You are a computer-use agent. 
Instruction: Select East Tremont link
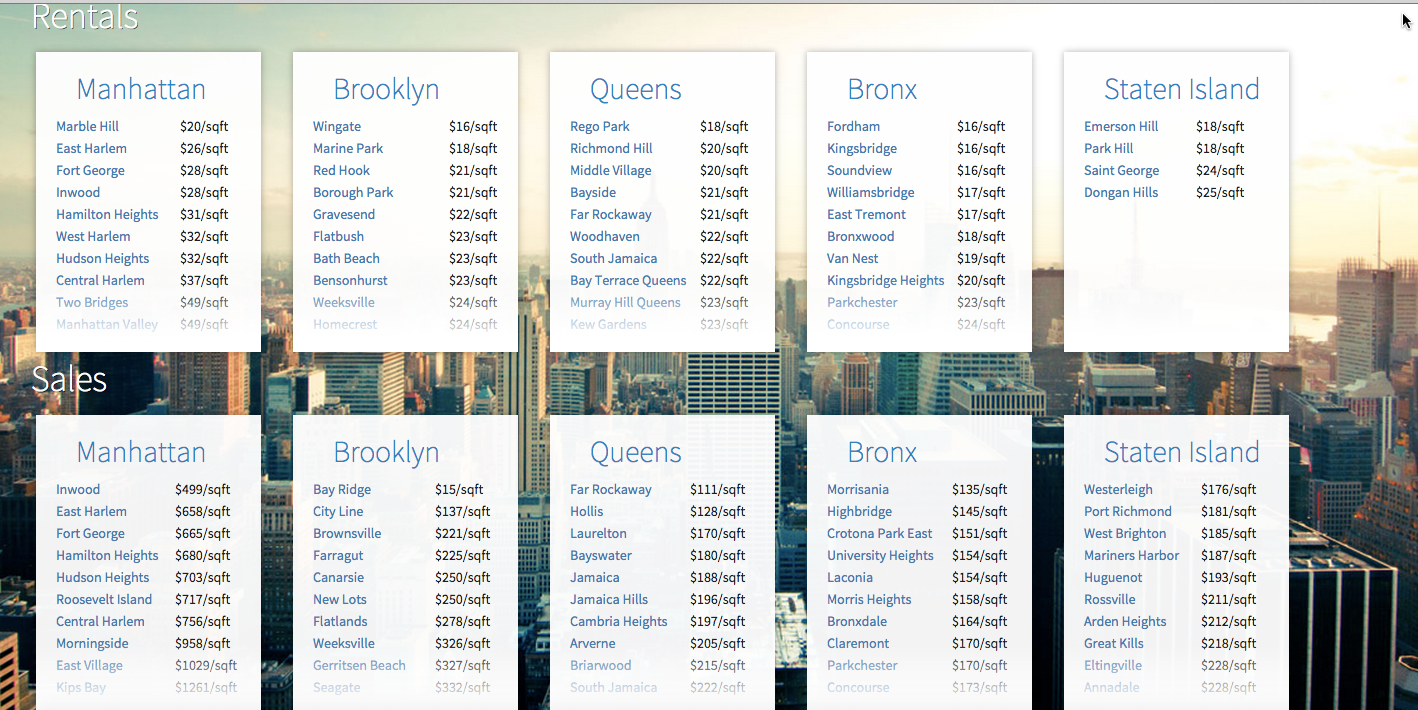coord(866,214)
